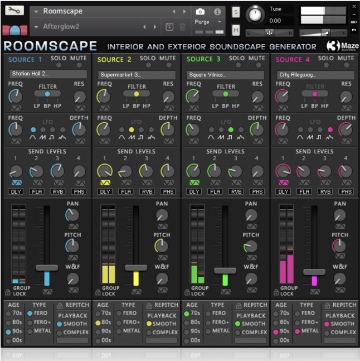Open Source 1 Station Hall sample dropdown
Image resolution: width=360 pixels, height=361 pixels.
click(48, 74)
